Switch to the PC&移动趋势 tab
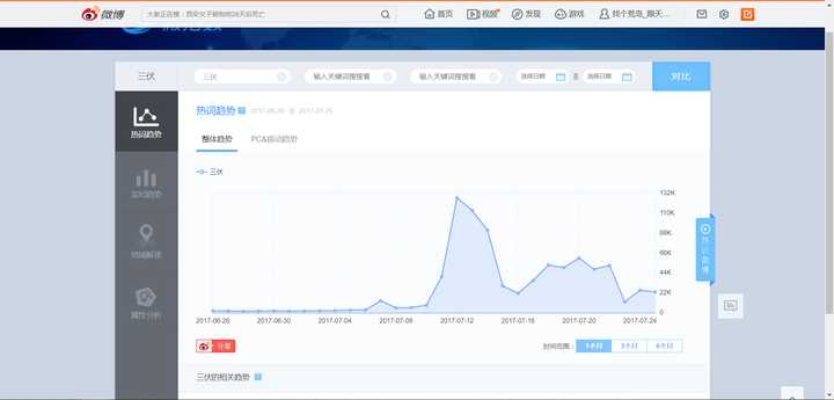The width and height of the screenshot is (834, 400). click(x=274, y=139)
